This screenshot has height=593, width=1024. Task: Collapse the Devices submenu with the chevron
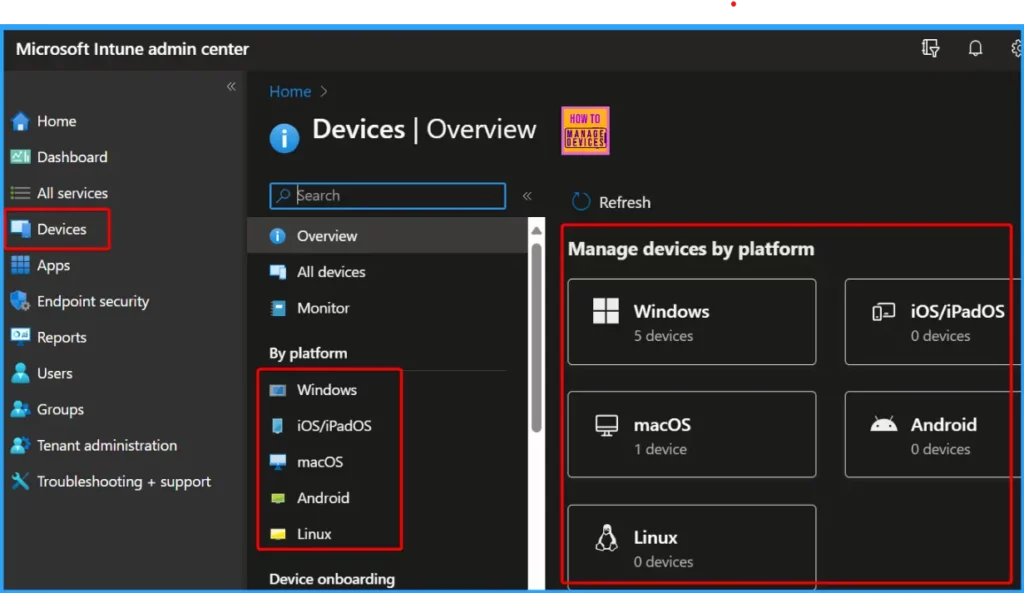[527, 195]
